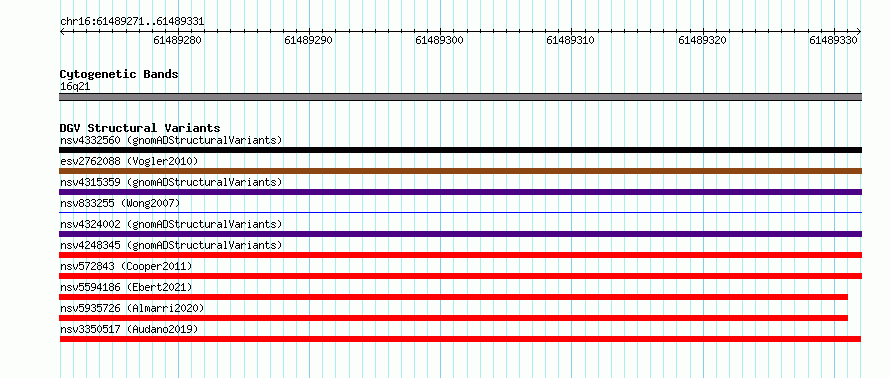Click the red bar for nsv5935726
Screen dimensions: 890x378
tap(454, 318)
